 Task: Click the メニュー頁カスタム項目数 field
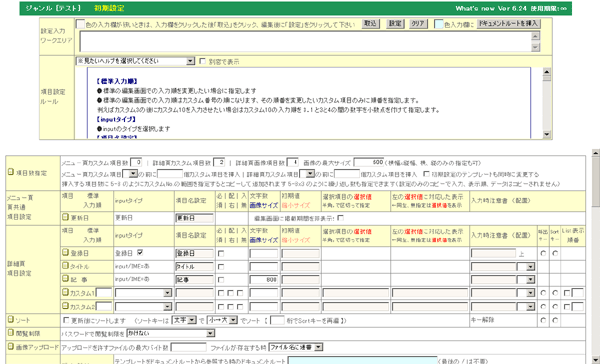[x=136, y=163]
